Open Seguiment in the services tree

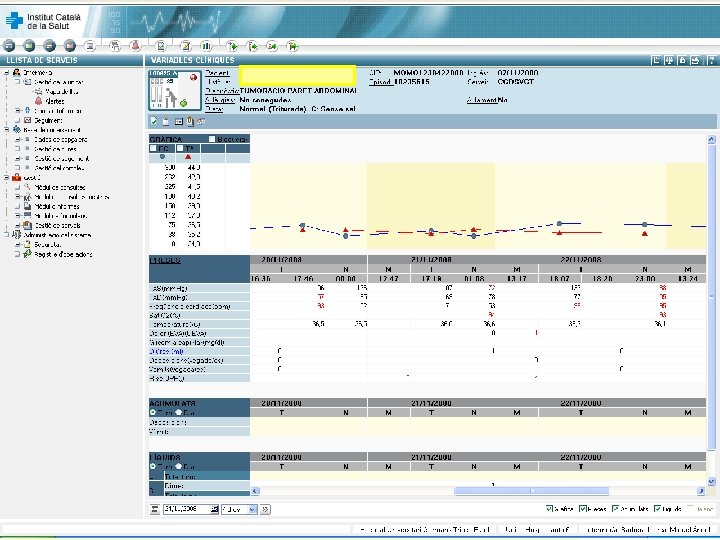click(48, 120)
